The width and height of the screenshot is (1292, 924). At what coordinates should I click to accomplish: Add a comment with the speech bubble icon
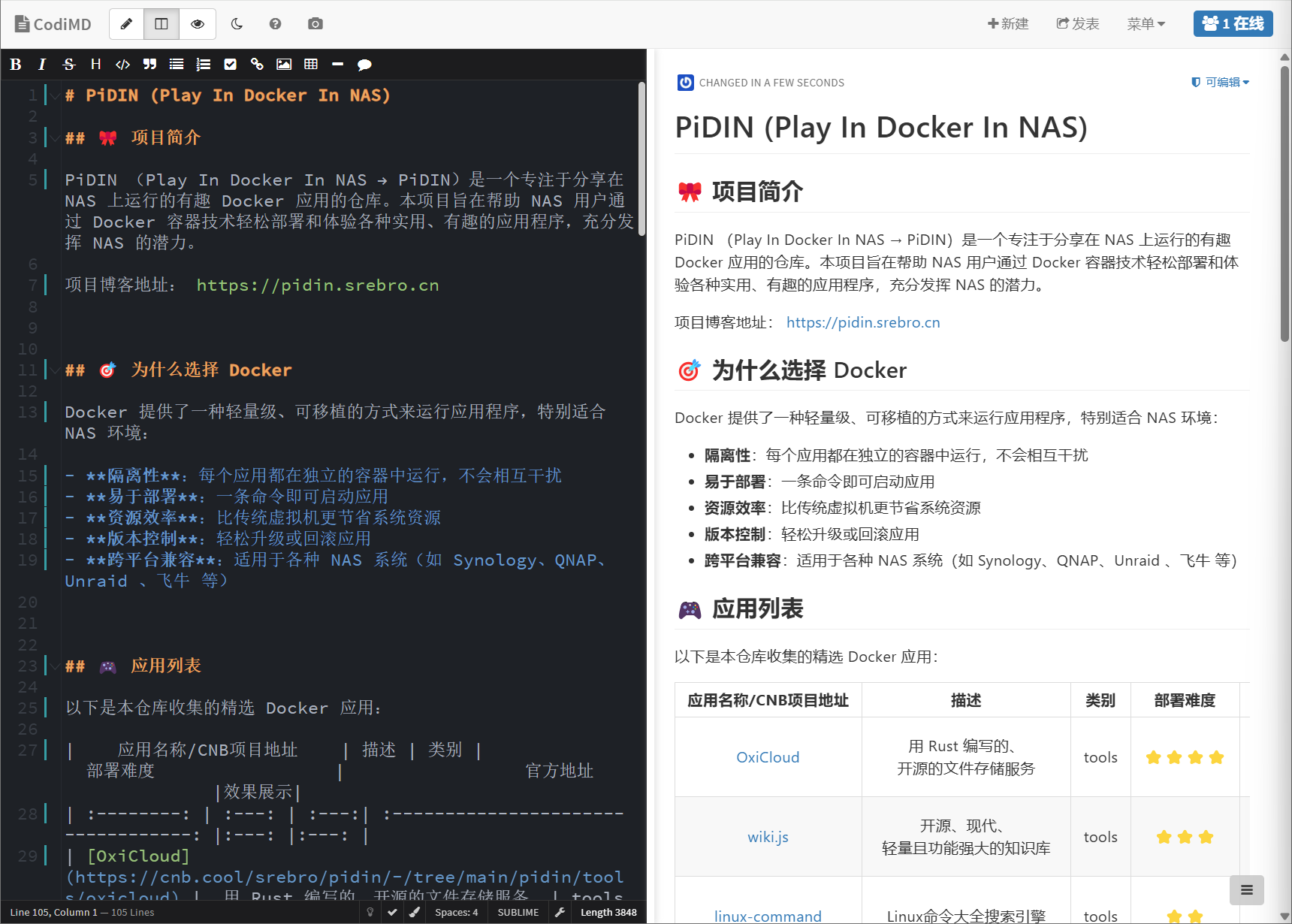pyautogui.click(x=364, y=65)
